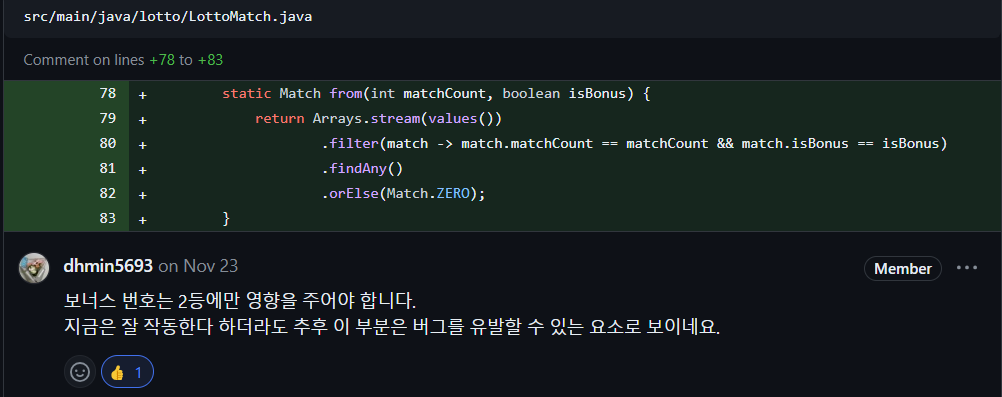
Task: Open the 'on Nov 23' comment timestamp link
Action: coord(198,267)
